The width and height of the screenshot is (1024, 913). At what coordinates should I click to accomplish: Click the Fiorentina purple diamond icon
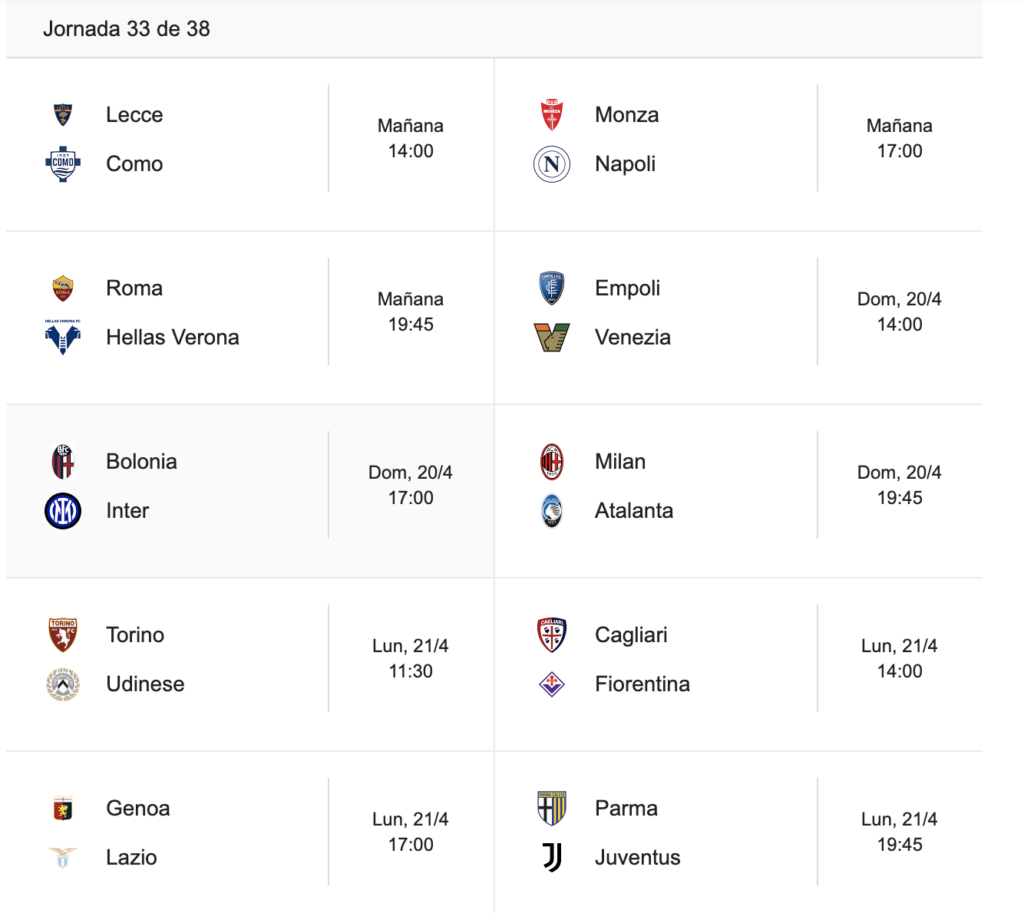pyautogui.click(x=552, y=684)
